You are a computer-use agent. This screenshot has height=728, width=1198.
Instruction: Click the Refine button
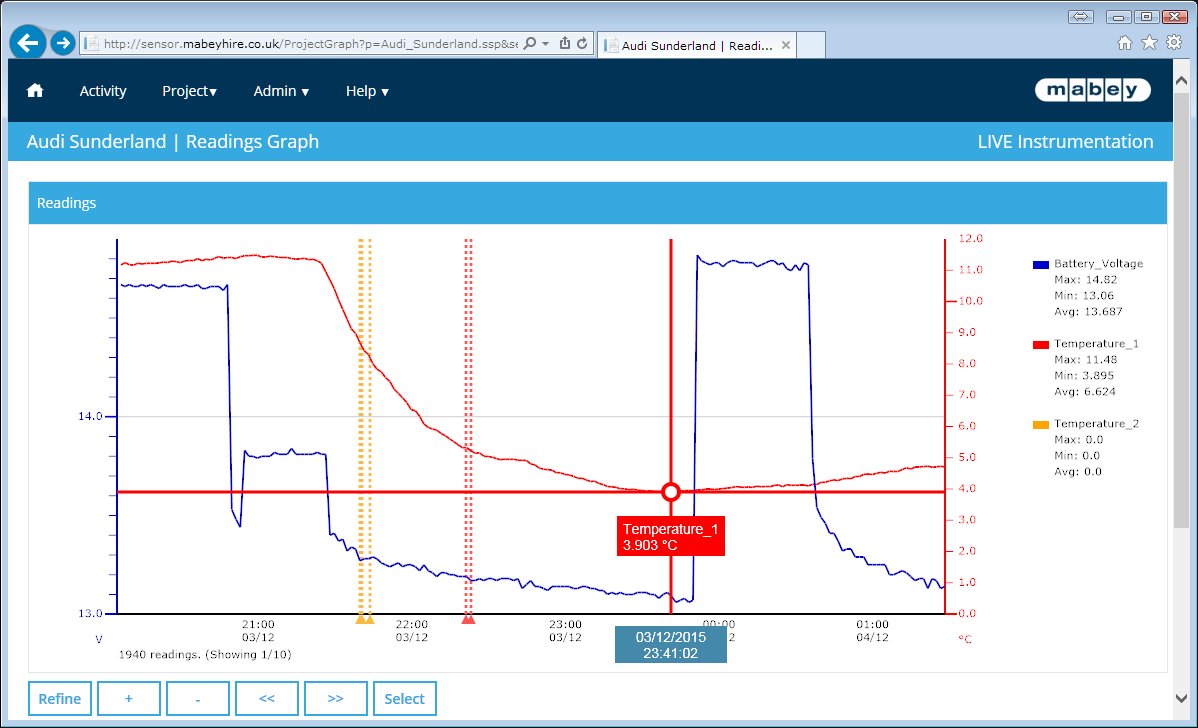[x=60, y=698]
